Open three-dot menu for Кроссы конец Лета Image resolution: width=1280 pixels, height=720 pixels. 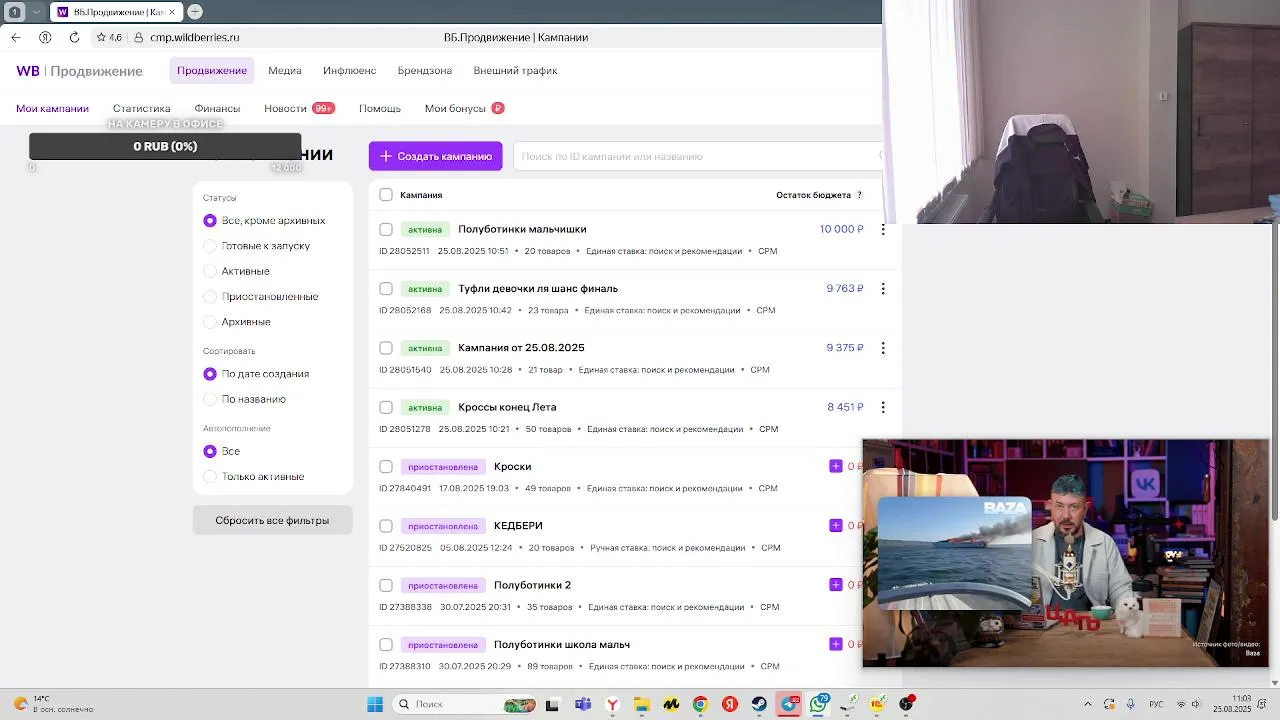coord(883,407)
